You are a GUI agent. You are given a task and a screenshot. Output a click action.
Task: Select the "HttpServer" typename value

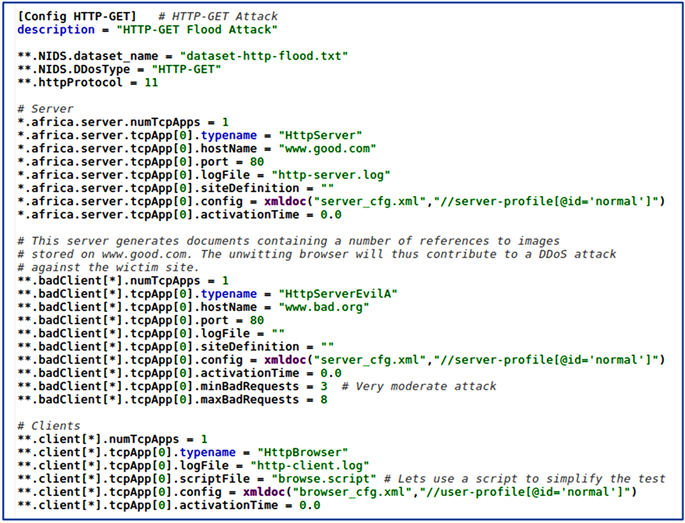pyautogui.click(x=320, y=135)
